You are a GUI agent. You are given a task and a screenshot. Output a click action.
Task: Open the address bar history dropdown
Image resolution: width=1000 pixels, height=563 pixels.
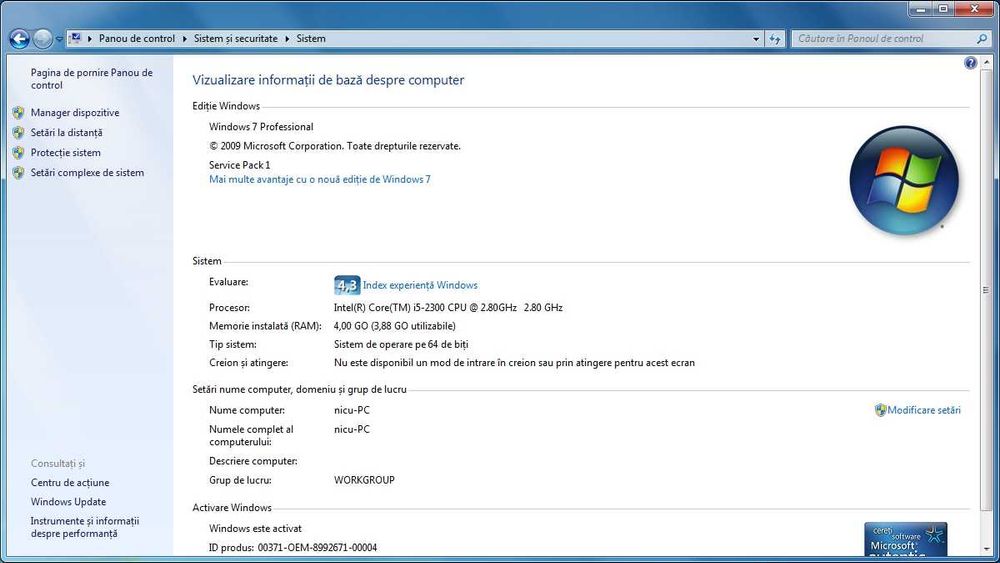[x=756, y=39]
